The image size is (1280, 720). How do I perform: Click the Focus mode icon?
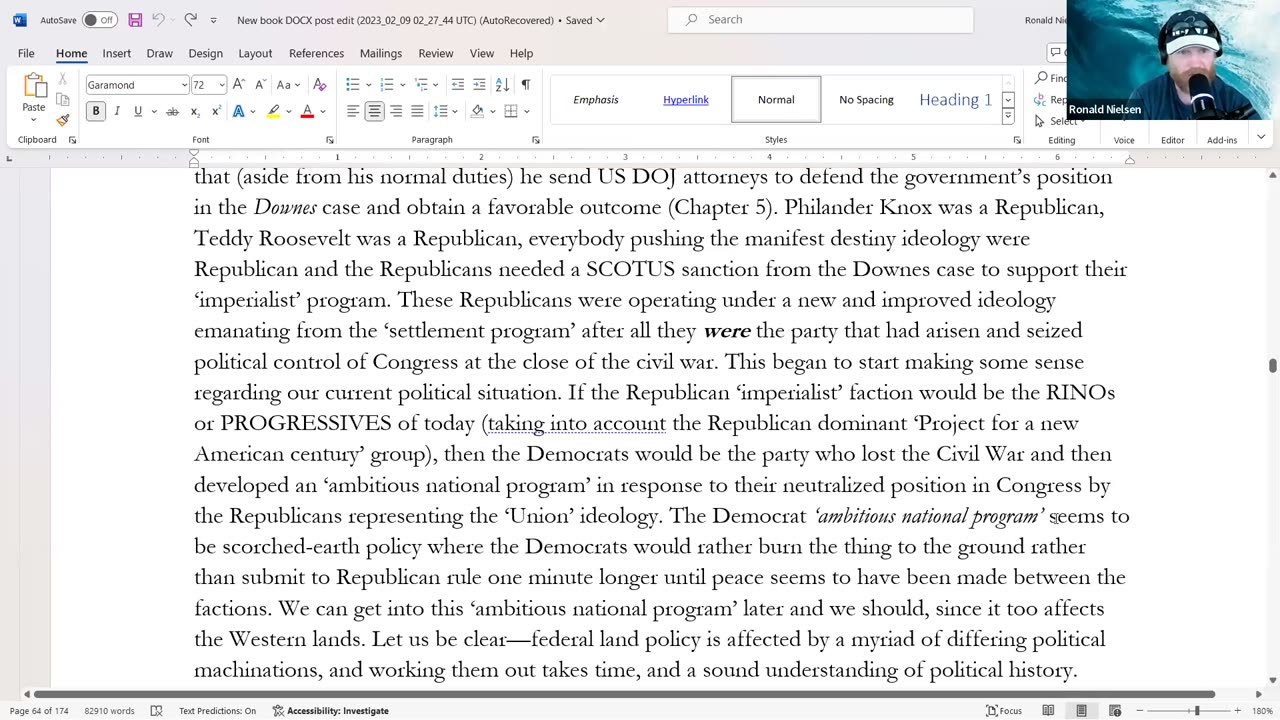1004,711
